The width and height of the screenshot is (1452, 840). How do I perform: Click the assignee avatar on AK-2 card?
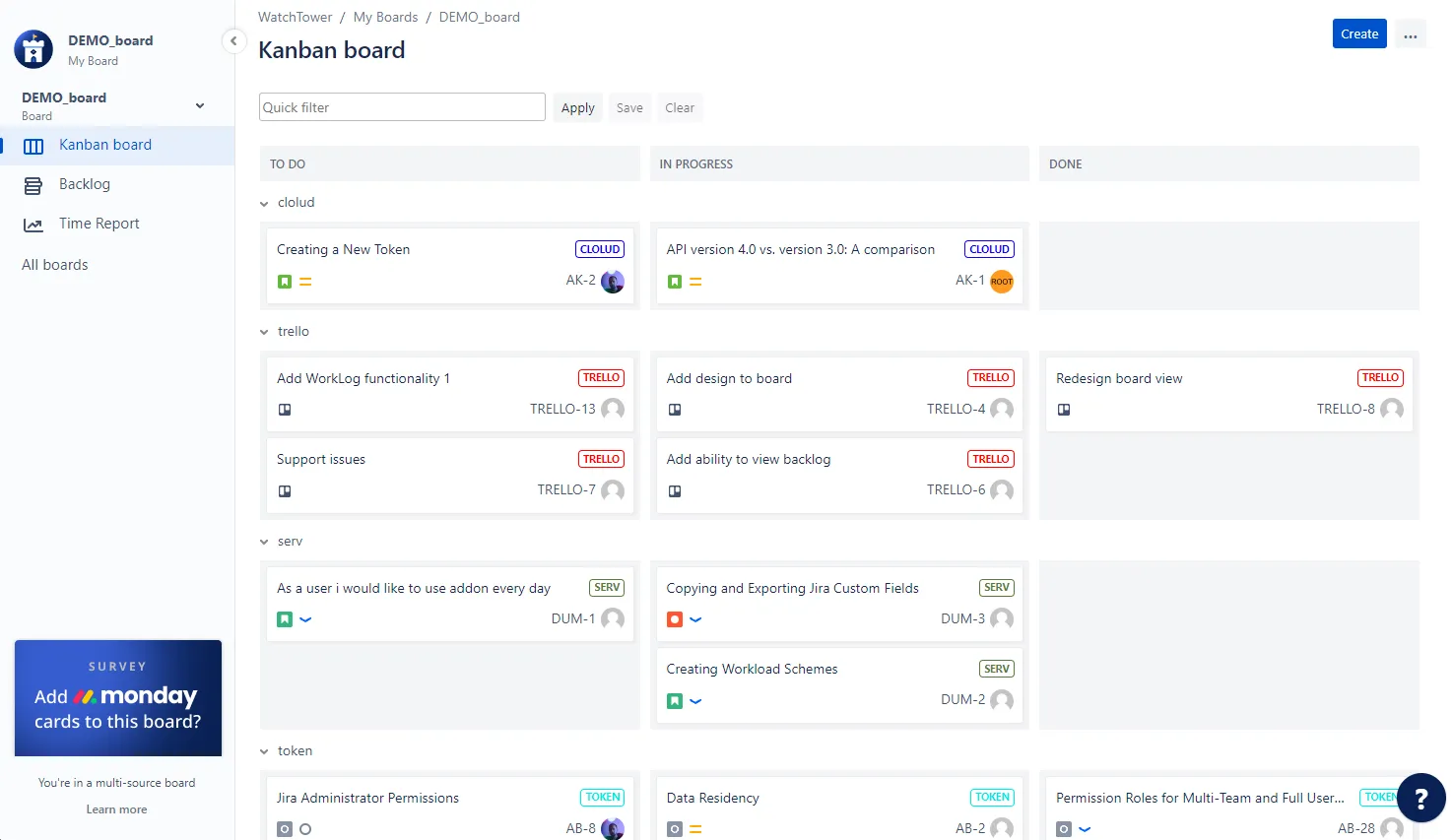(613, 282)
